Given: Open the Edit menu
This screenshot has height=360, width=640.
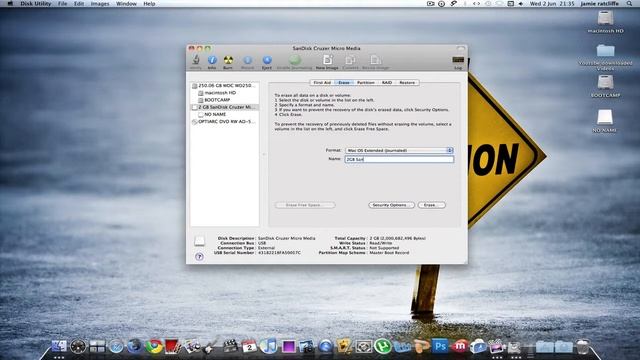Looking at the screenshot, I should [79, 4].
